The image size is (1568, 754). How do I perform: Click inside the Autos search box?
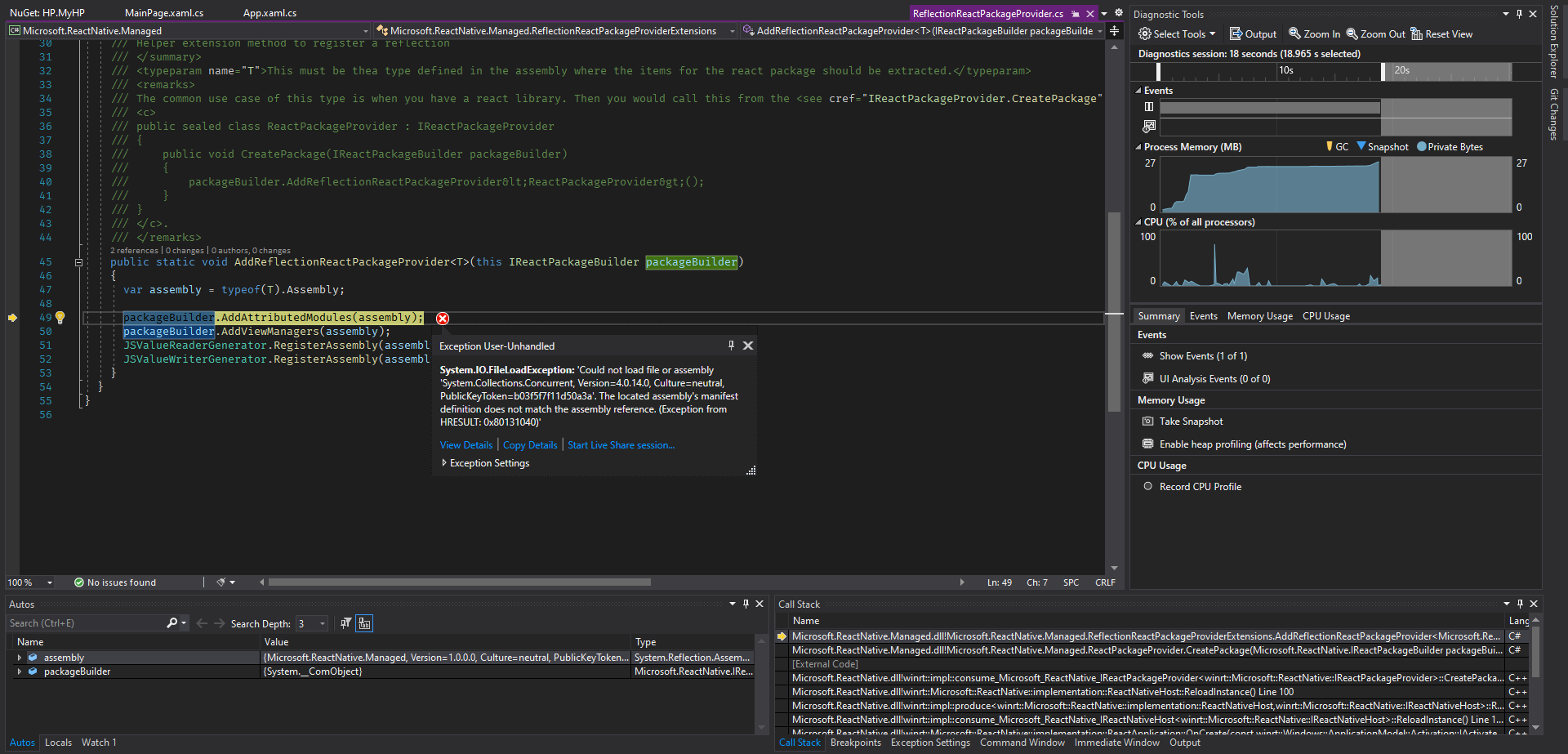(x=82, y=622)
